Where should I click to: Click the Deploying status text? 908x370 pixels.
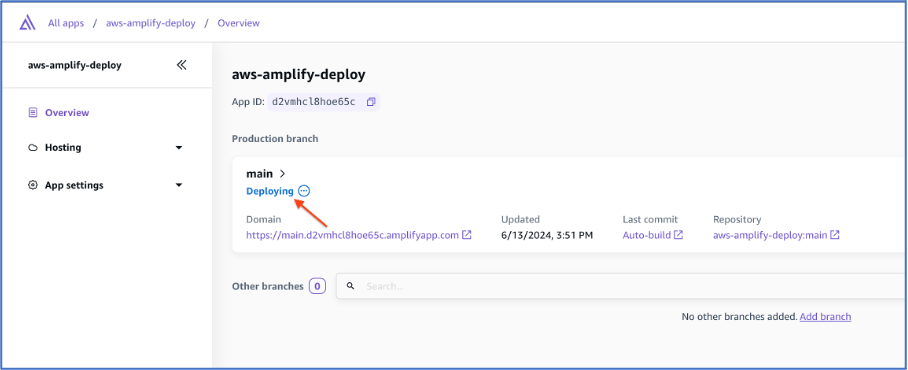click(x=270, y=191)
